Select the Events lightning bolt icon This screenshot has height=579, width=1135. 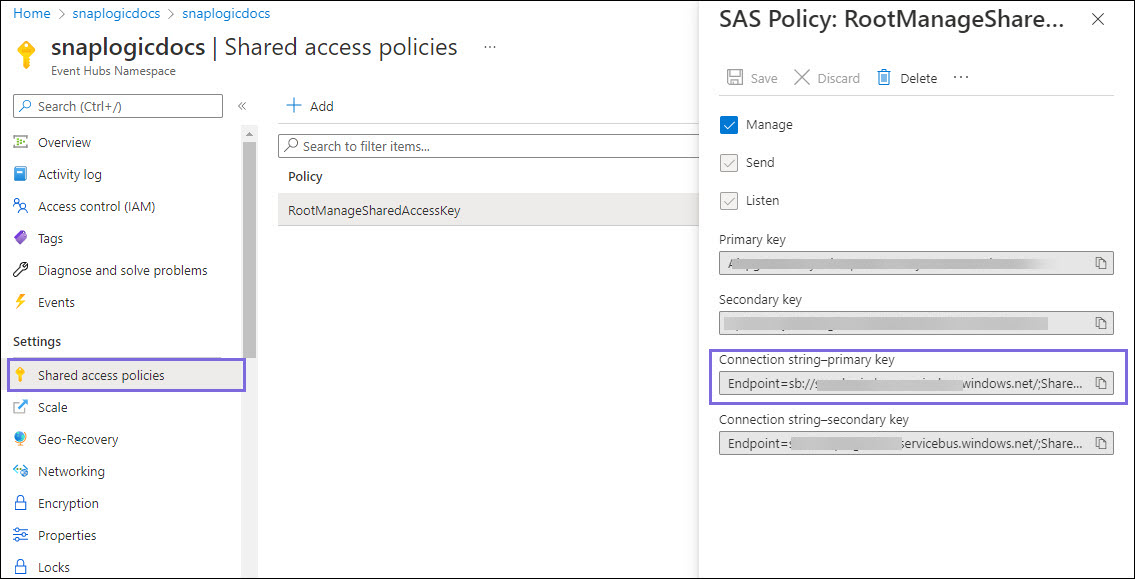22,302
